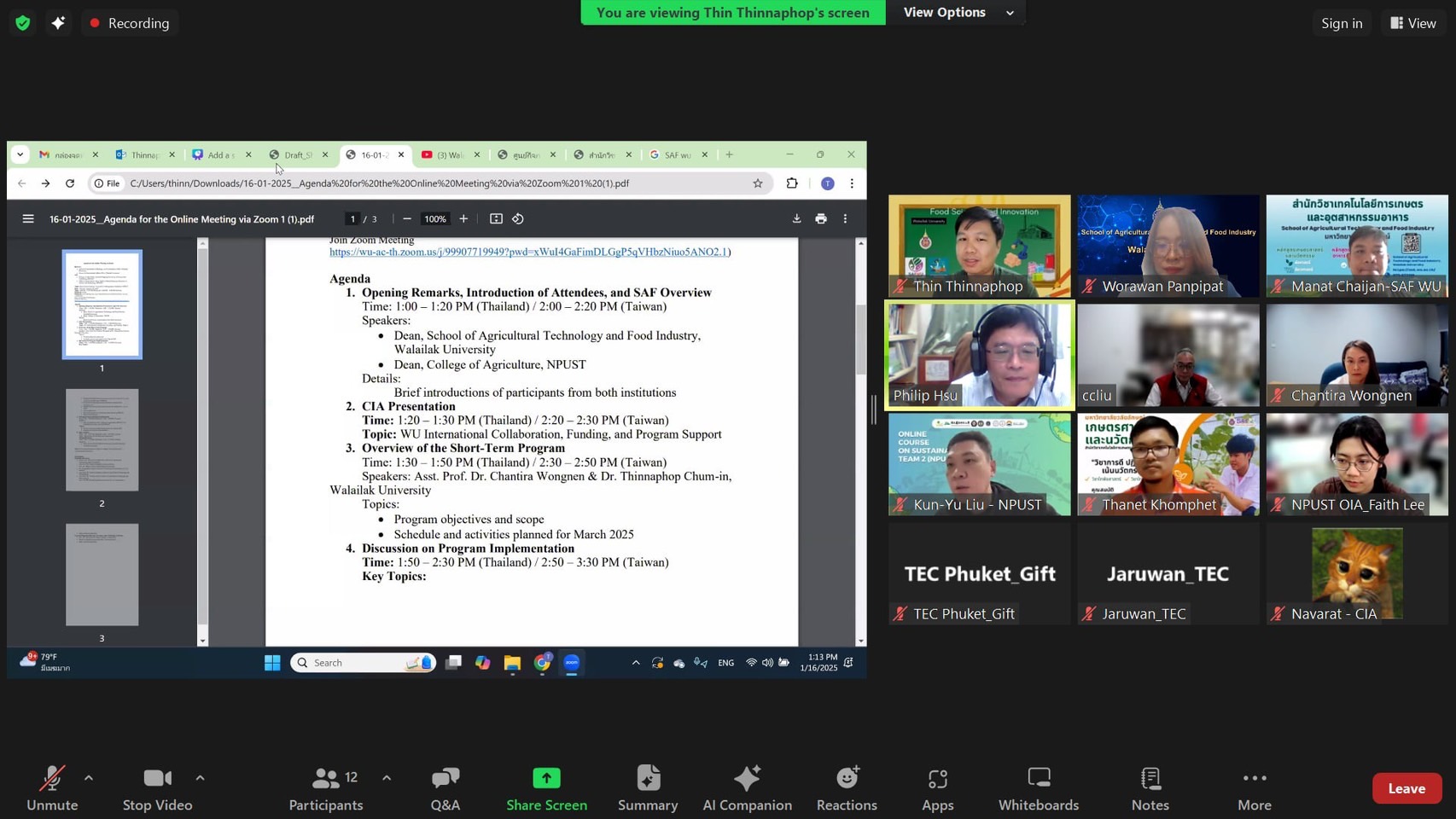This screenshot has width=1456, height=819.
Task: Click the Share Screen button
Action: pyautogui.click(x=546, y=788)
